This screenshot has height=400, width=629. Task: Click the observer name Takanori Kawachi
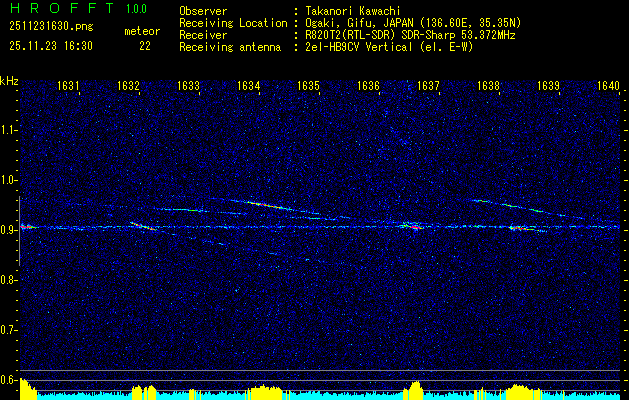pyautogui.click(x=353, y=11)
